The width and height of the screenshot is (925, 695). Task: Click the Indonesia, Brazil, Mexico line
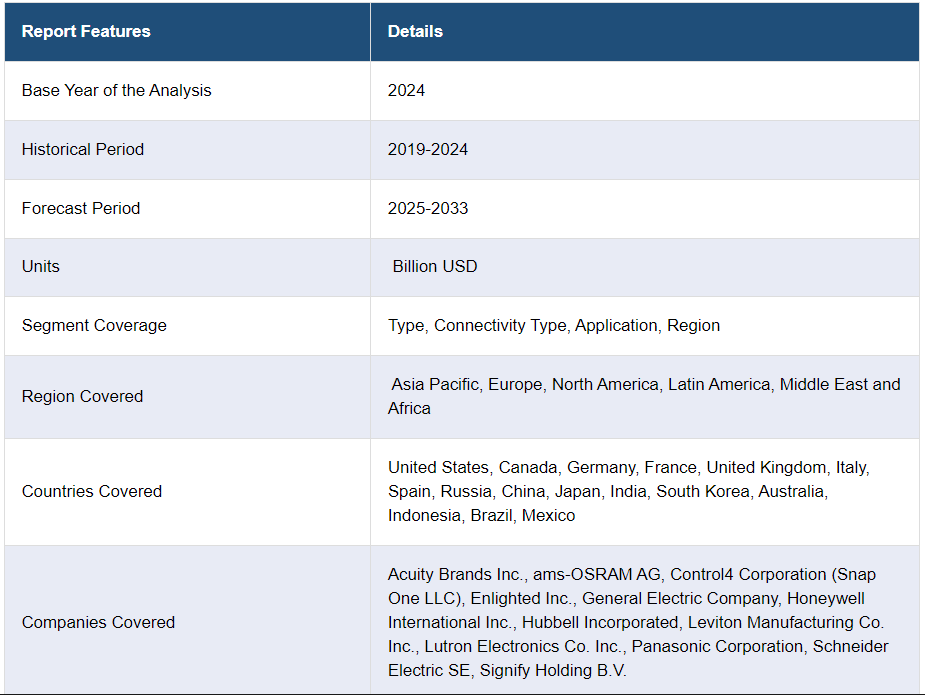[481, 515]
